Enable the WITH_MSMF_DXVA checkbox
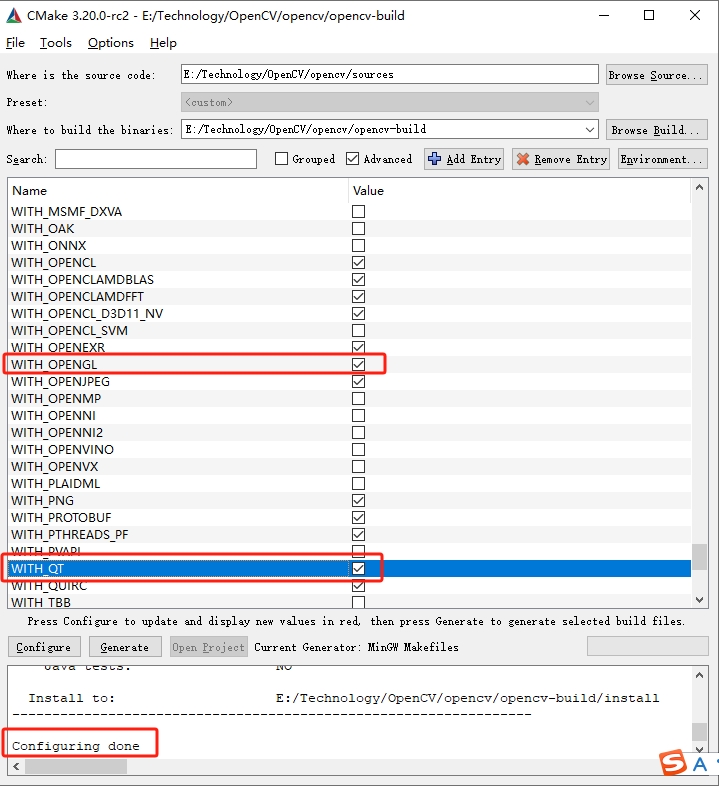 (358, 211)
